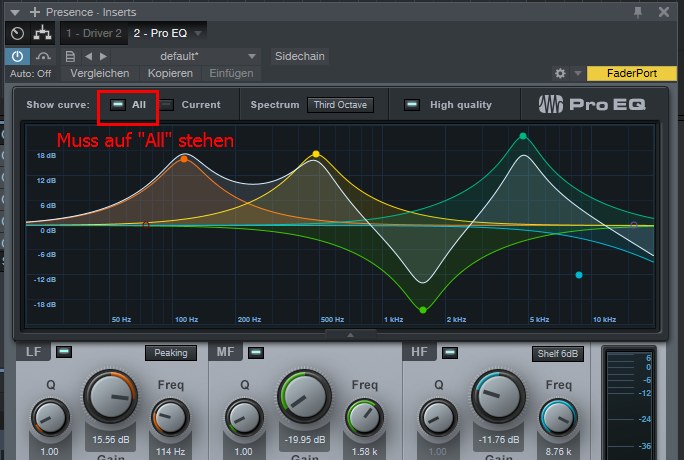The width and height of the screenshot is (684, 460).
Task: Open the gear settings icon
Action: click(x=560, y=73)
